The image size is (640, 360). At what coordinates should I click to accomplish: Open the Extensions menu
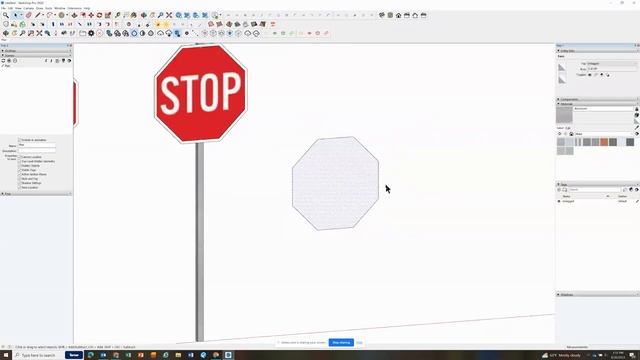[75, 8]
